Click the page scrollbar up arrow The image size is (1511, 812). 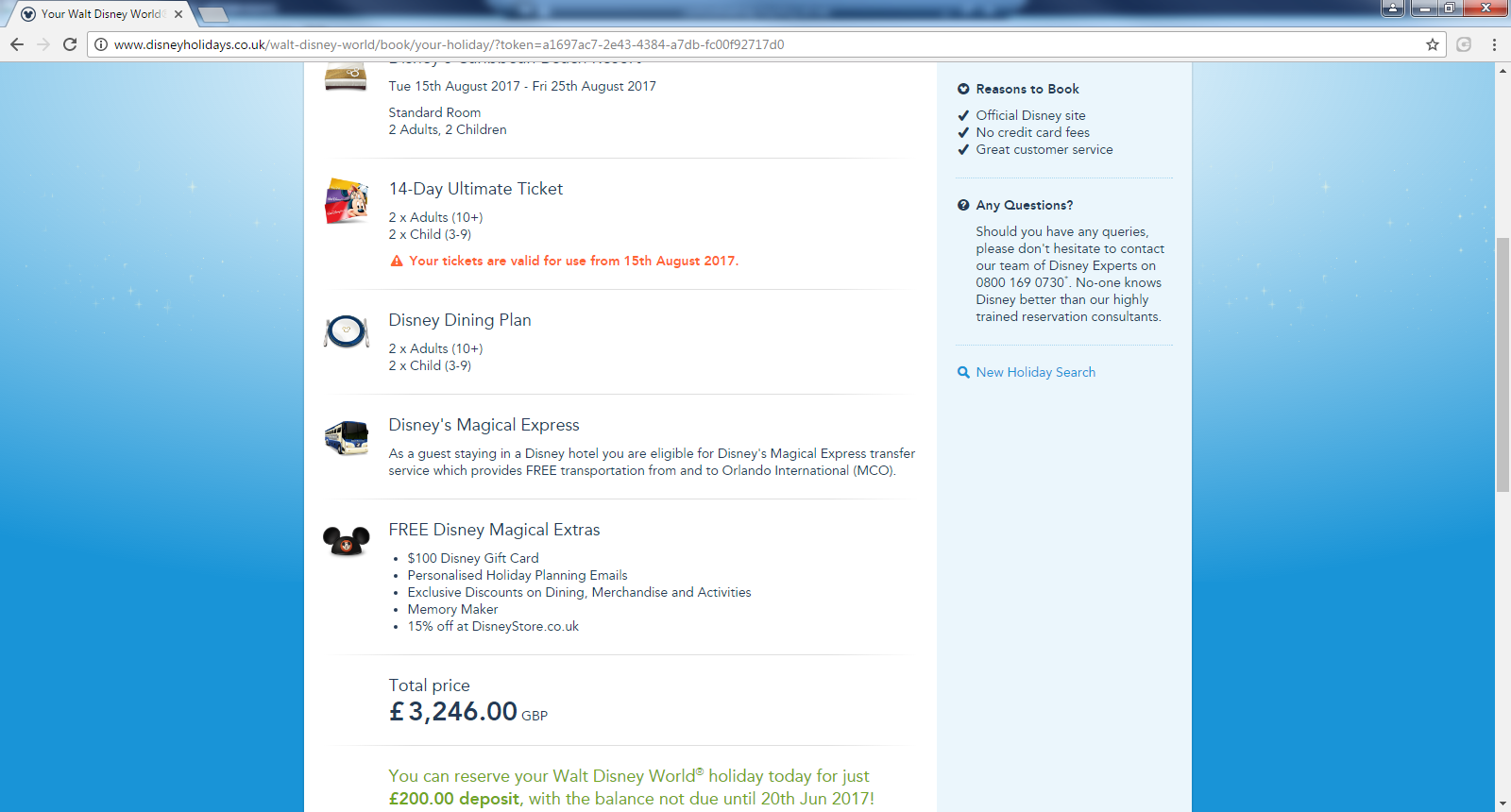(1503, 71)
